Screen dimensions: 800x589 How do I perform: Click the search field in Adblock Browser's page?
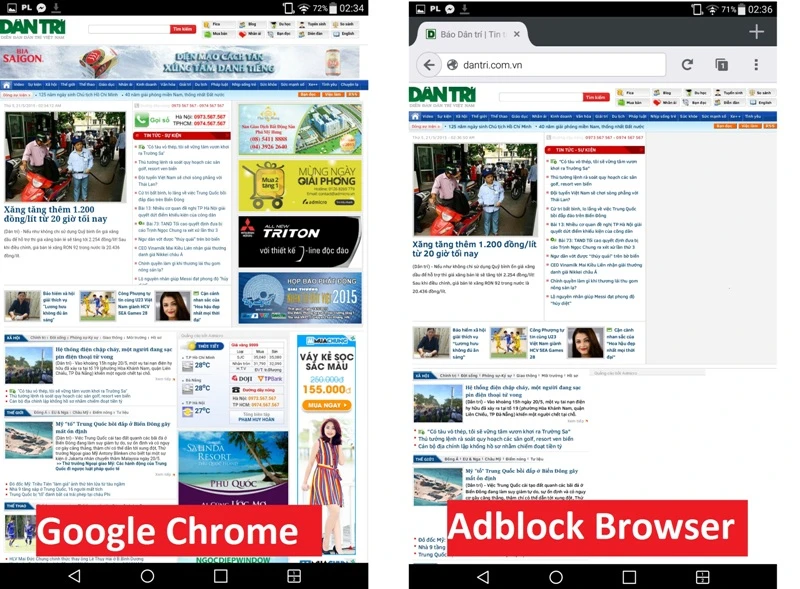[x=540, y=96]
